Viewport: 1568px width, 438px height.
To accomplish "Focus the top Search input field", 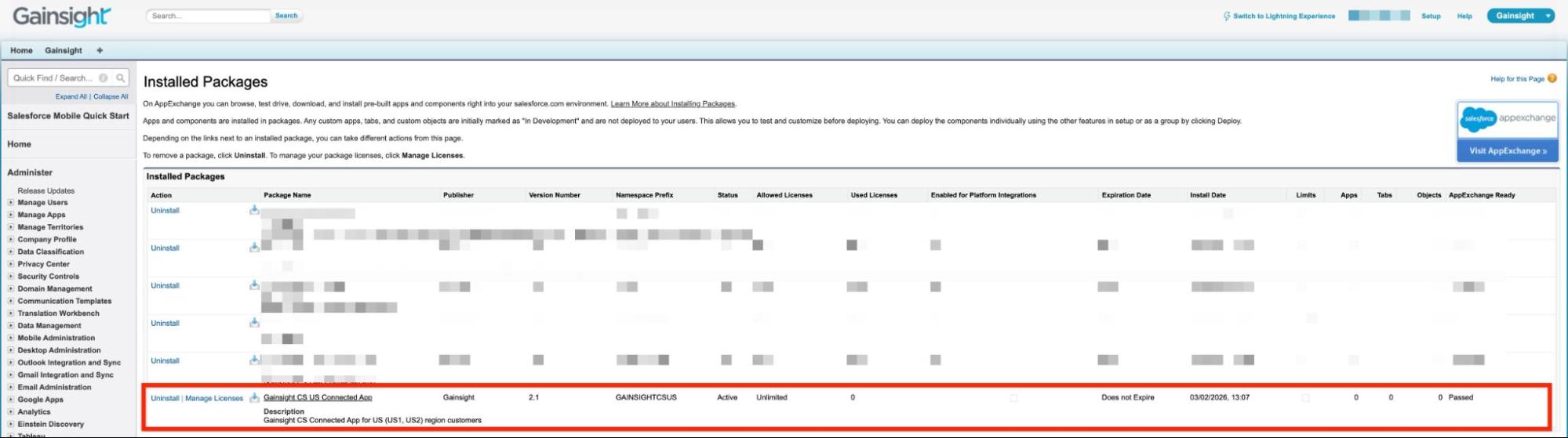I will tap(209, 16).
